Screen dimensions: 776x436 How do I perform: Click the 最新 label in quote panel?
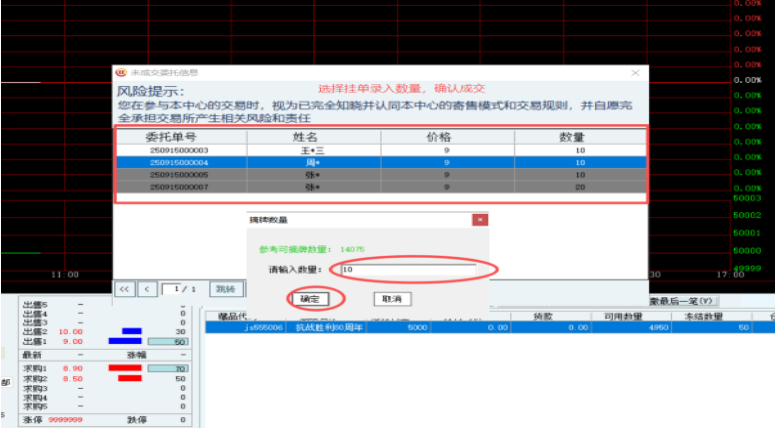point(32,355)
